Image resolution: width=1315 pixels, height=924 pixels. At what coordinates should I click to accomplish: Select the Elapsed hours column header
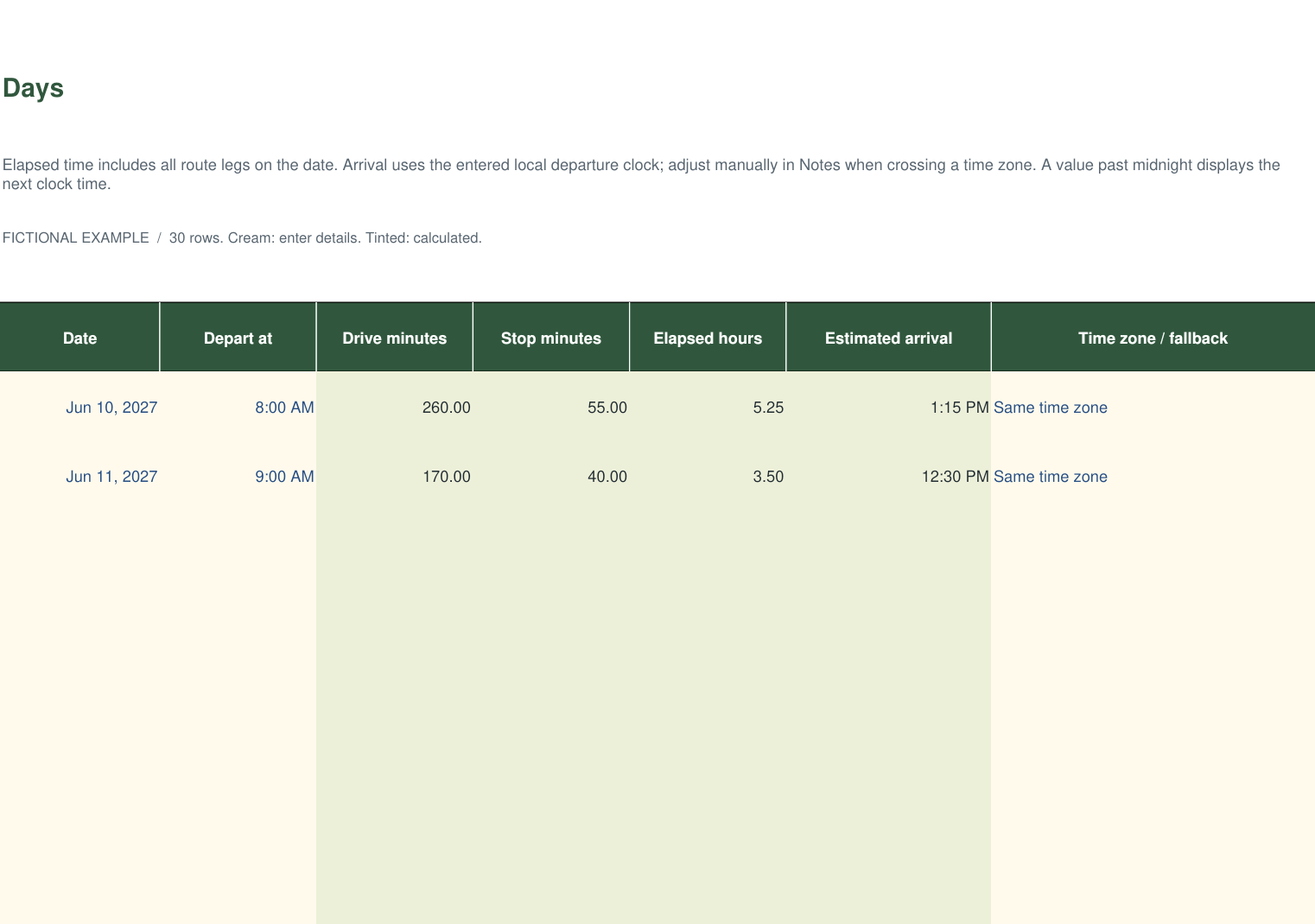pyautogui.click(x=708, y=338)
